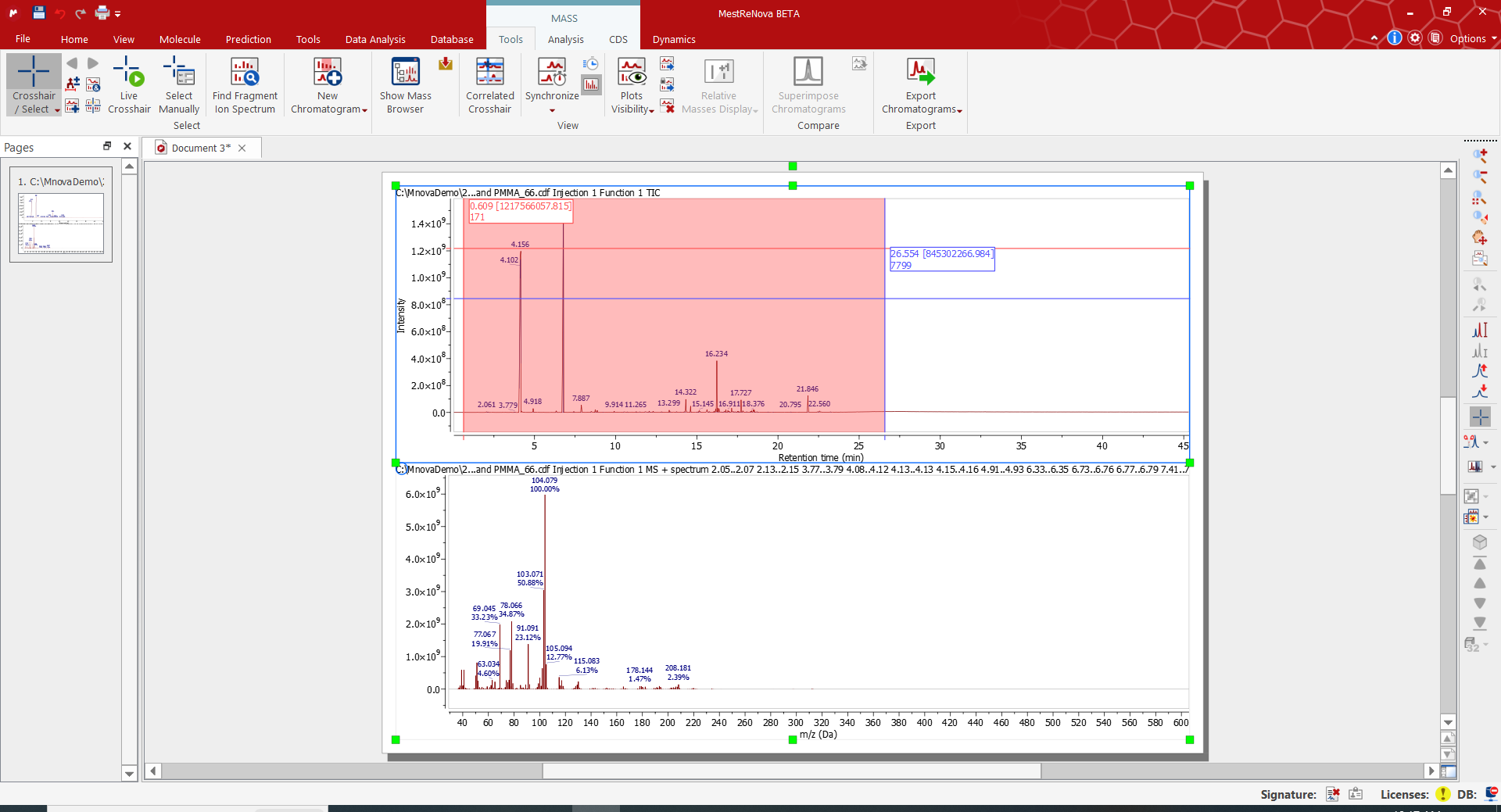Click the Live Crosshair icon
This screenshot has width=1501, height=812.
point(129,72)
